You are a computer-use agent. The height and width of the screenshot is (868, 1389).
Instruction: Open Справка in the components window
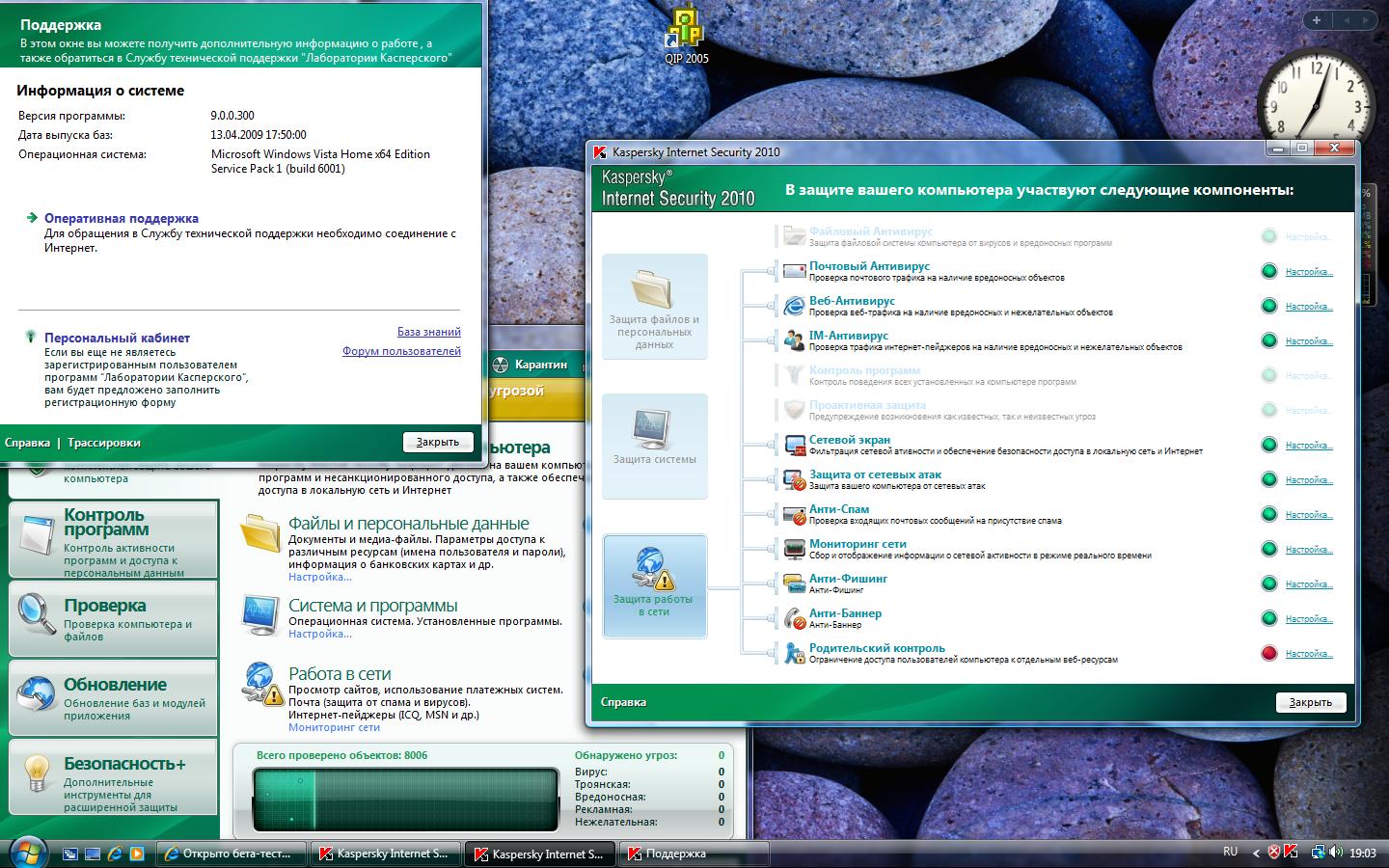click(623, 702)
